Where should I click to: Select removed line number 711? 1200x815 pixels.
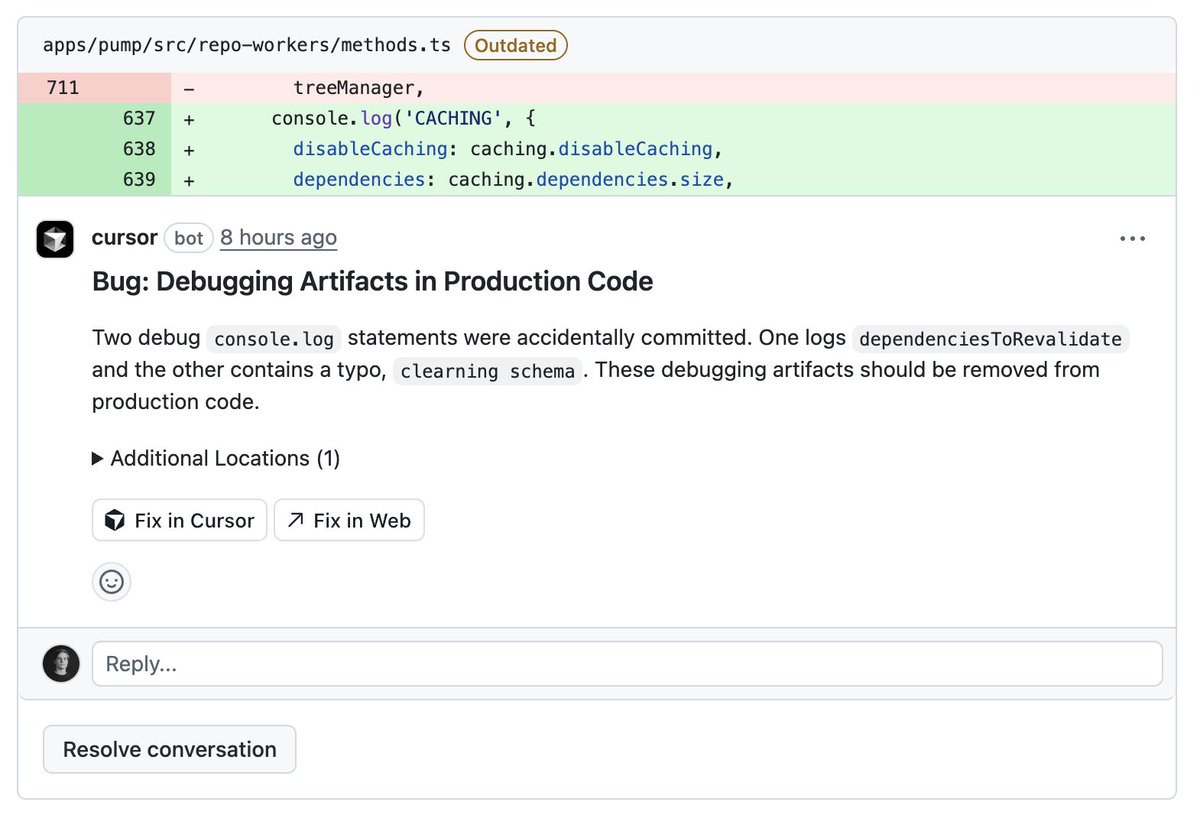pyautogui.click(x=62, y=88)
